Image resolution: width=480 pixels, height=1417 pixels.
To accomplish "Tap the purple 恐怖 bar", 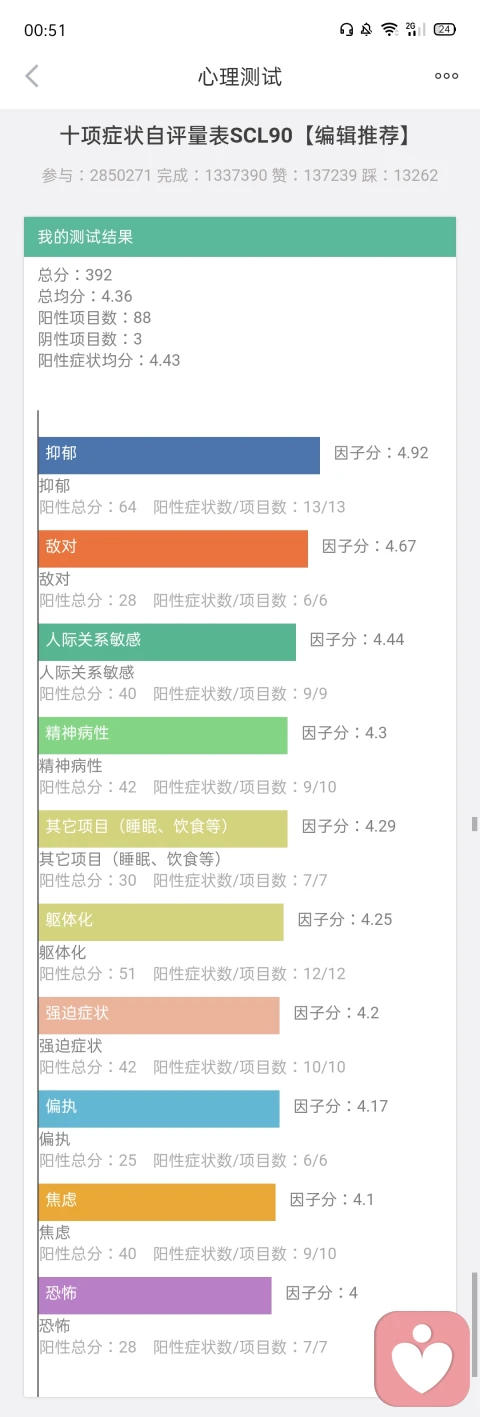I will 155,1295.
